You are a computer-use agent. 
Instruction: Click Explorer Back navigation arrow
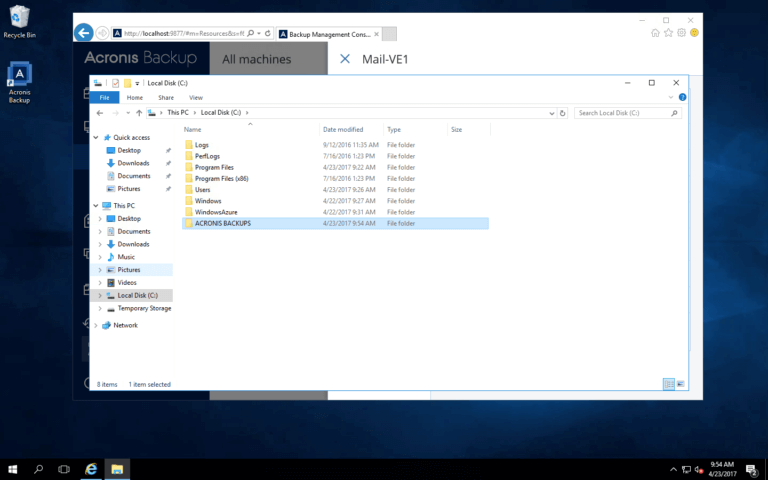pos(100,113)
